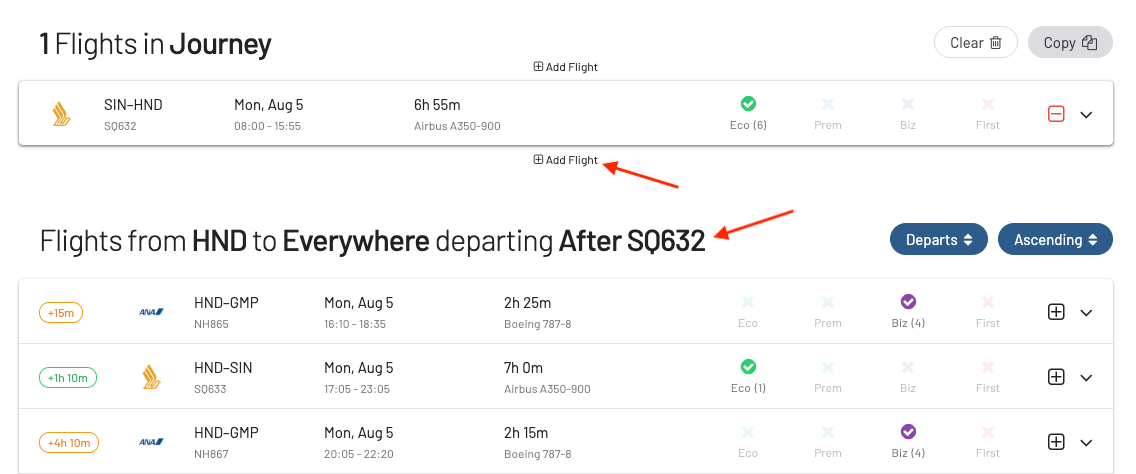Remove SQ632 with the red minus icon
This screenshot has height=474, width=1136.
click(x=1056, y=114)
